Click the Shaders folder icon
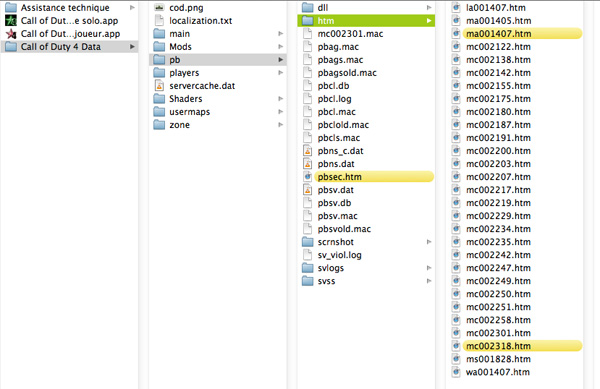The image size is (600, 389). click(159, 99)
